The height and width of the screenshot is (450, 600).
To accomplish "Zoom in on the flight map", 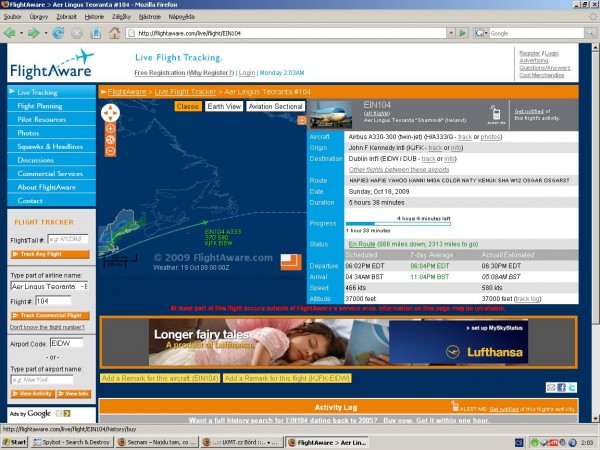I will [x=110, y=128].
